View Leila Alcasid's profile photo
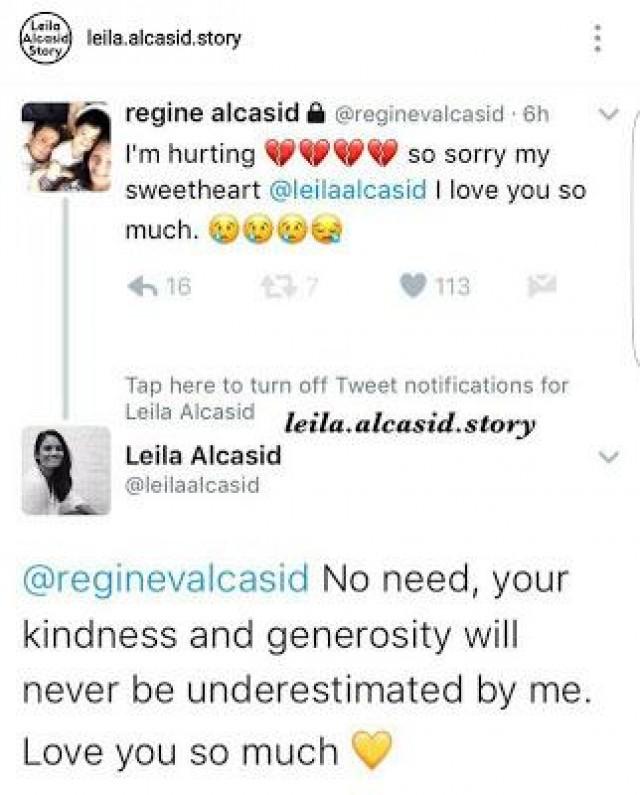Image resolution: width=640 pixels, height=795 pixels. click(66, 470)
